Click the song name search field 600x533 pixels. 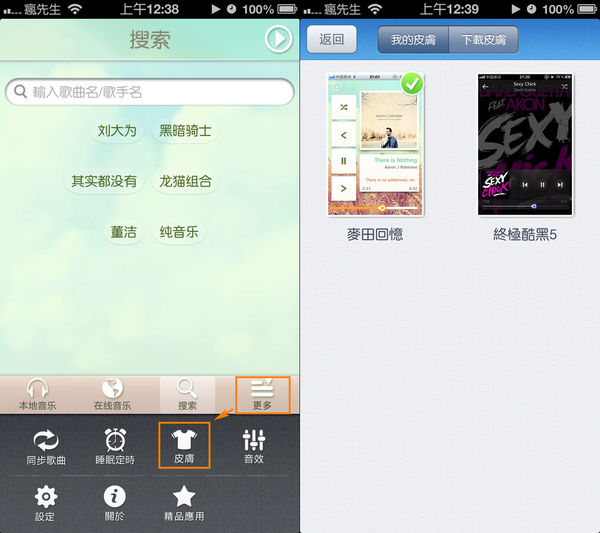150,92
